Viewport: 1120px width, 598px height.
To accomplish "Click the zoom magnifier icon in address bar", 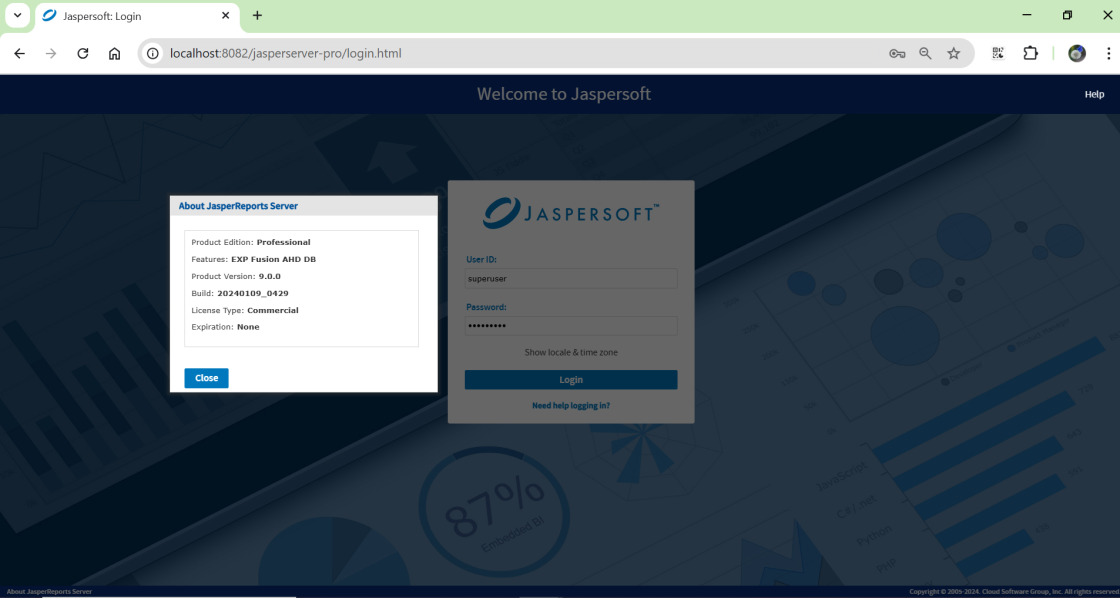I will click(x=926, y=54).
